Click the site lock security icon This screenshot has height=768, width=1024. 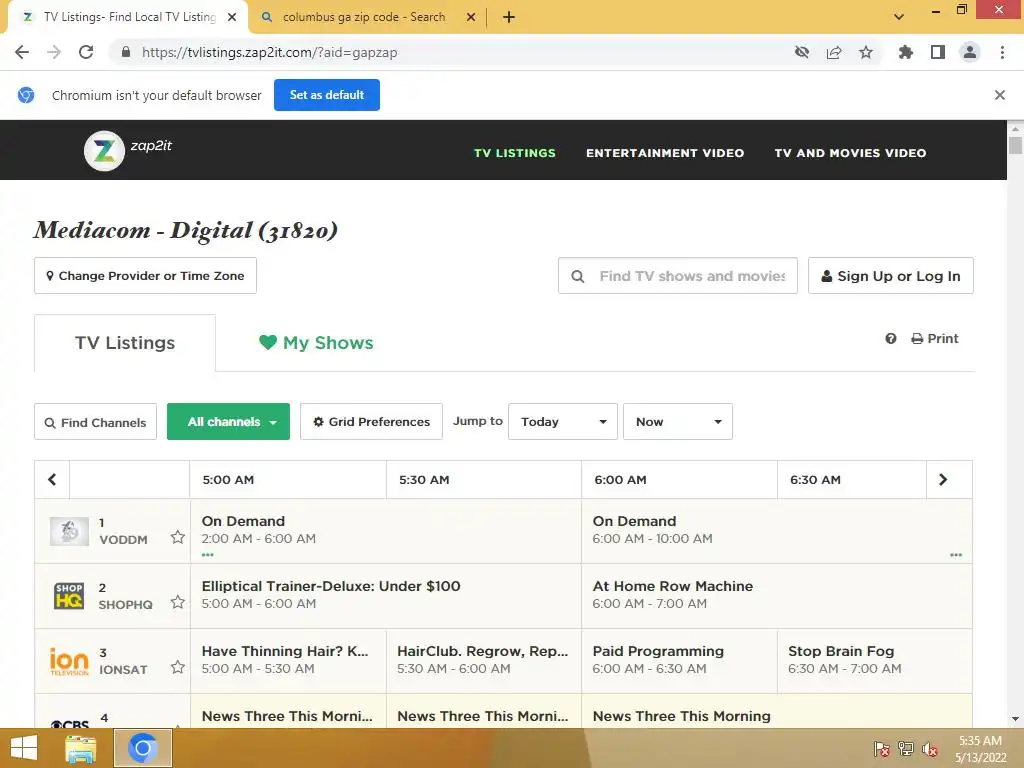[x=125, y=52]
